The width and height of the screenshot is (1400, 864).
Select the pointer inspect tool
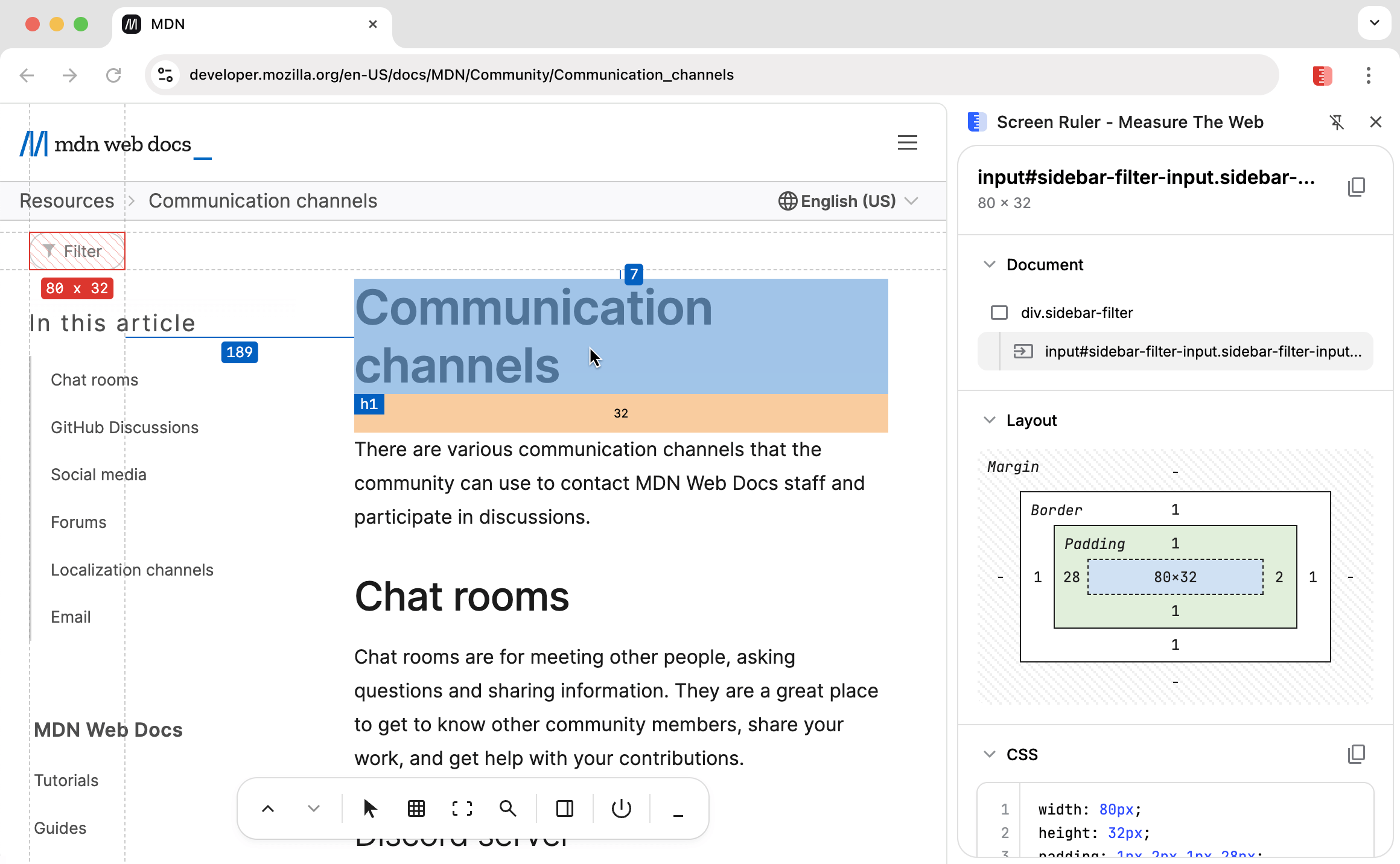coord(370,808)
